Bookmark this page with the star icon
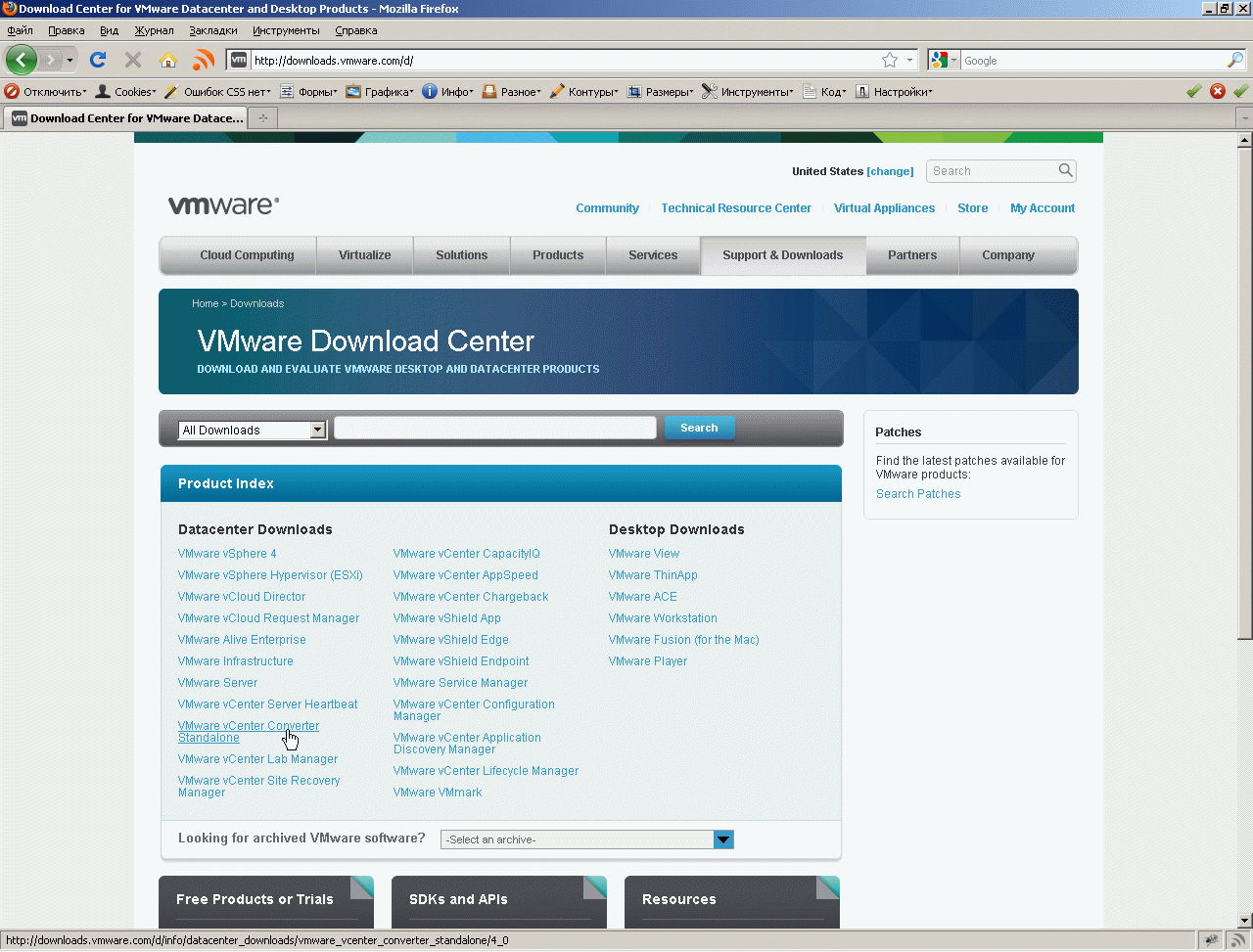1253x952 pixels. [890, 61]
